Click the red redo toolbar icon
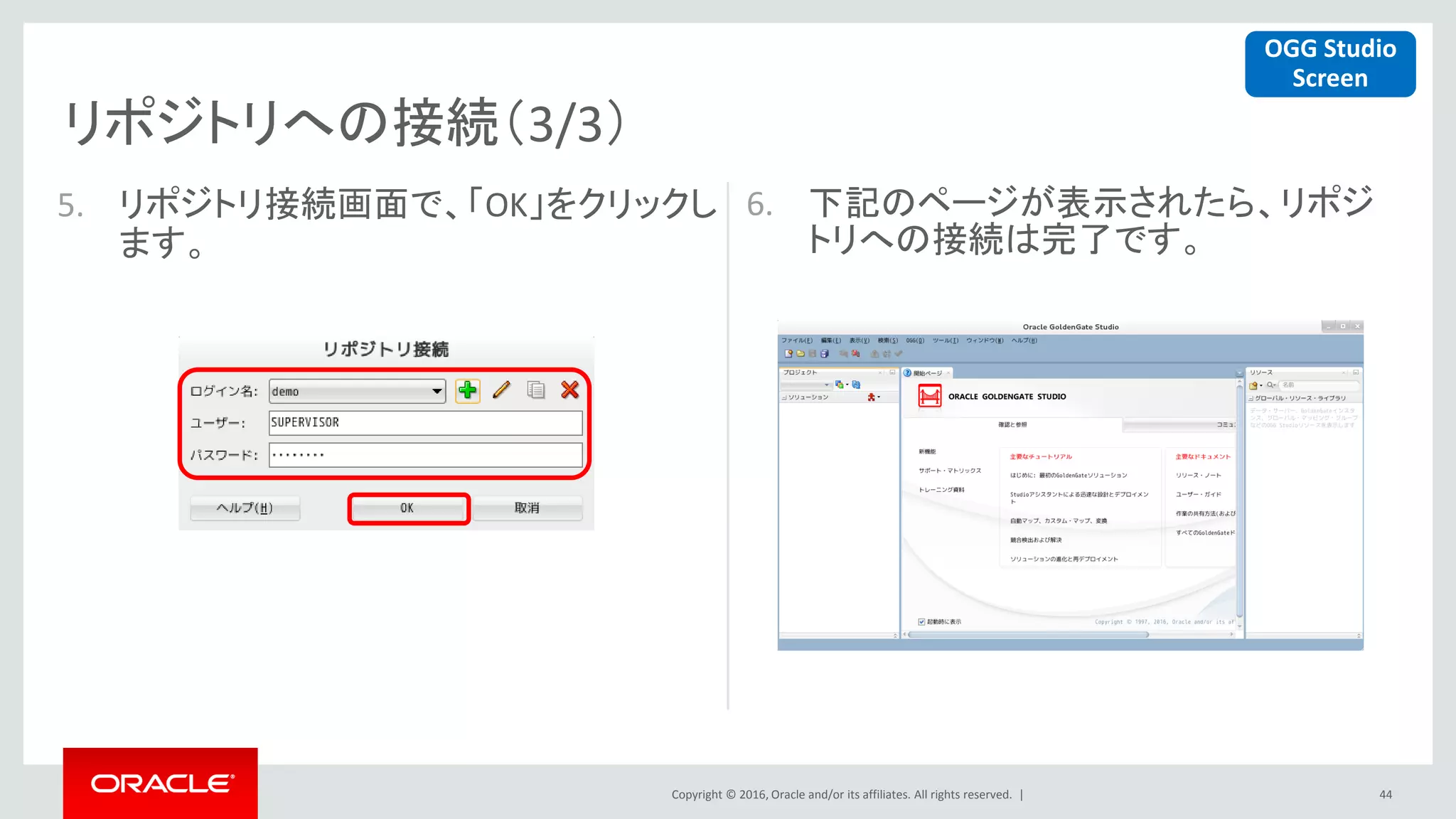 pyautogui.click(x=855, y=353)
